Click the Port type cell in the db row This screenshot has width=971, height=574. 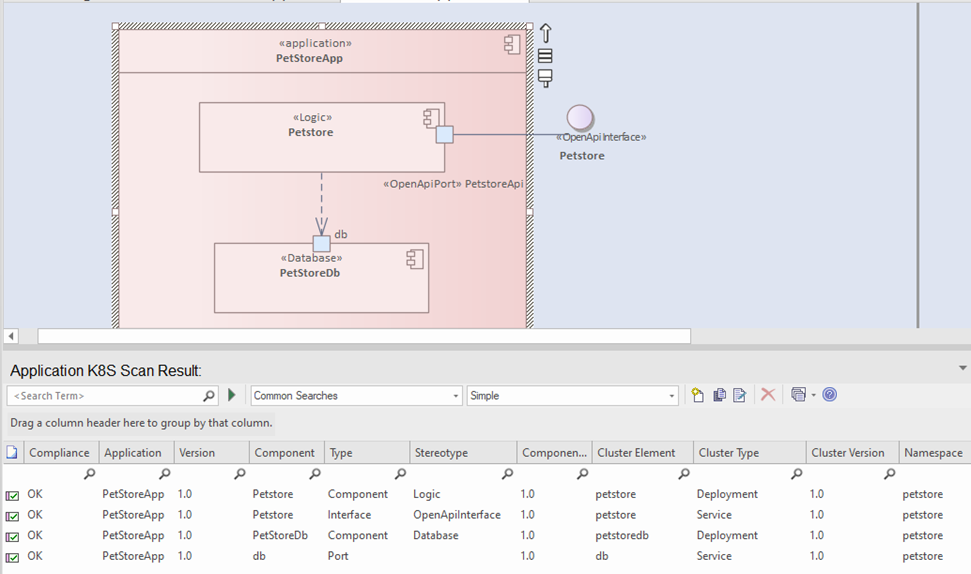[x=338, y=556]
